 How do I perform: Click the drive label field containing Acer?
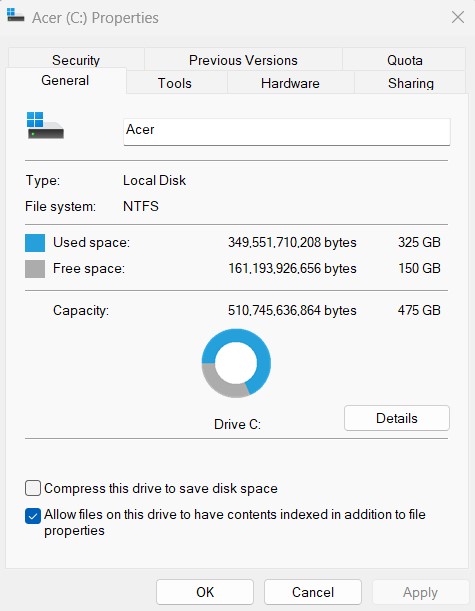tap(287, 132)
